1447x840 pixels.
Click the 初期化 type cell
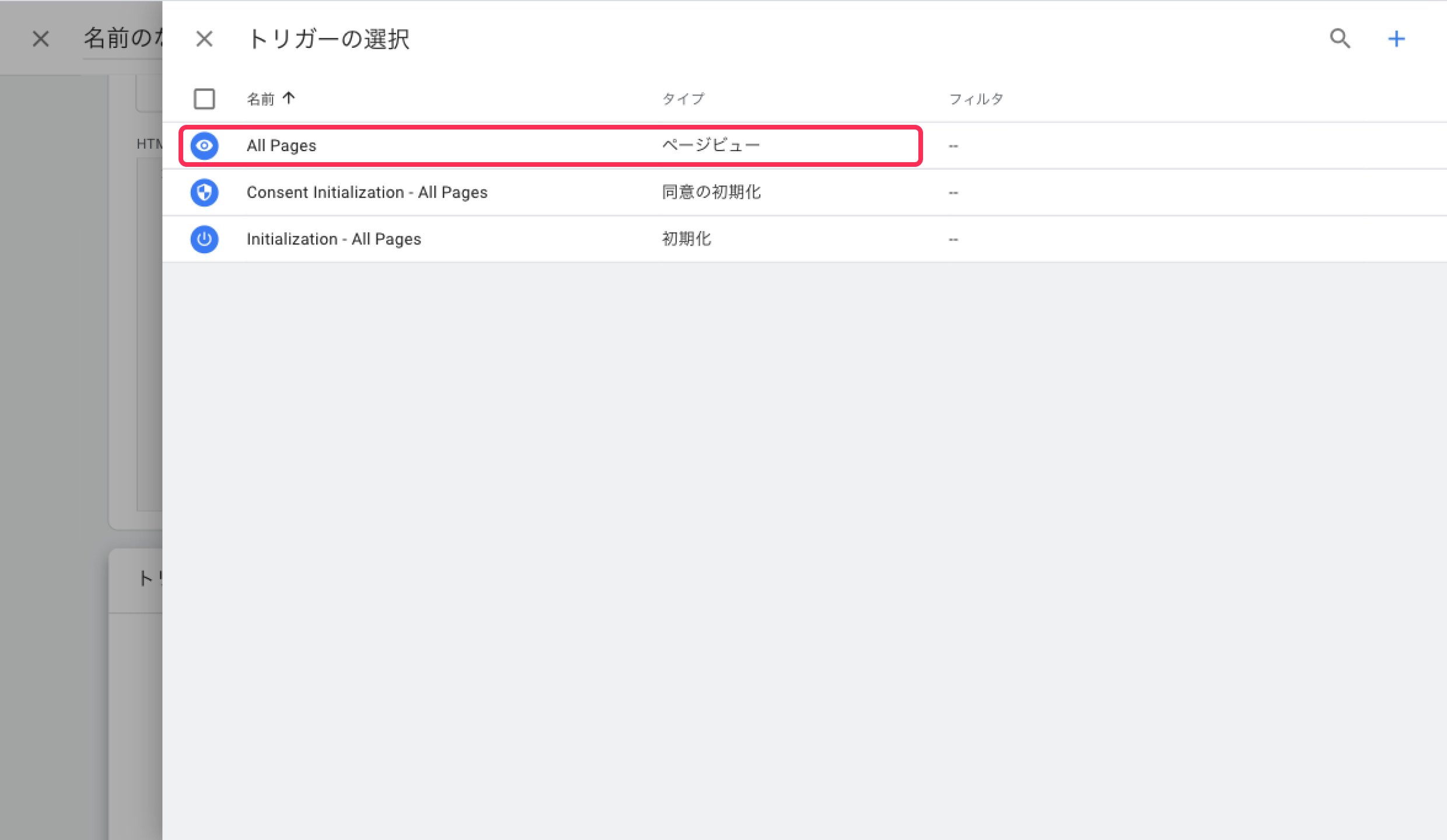[x=686, y=239]
